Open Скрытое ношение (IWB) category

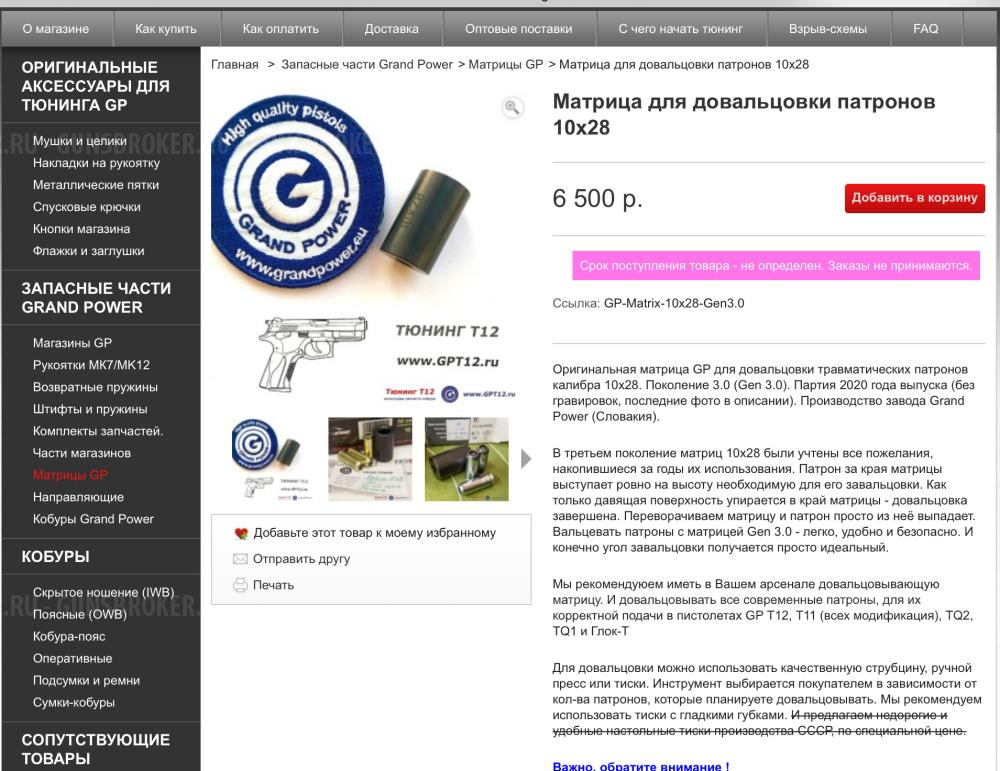[x=103, y=592]
